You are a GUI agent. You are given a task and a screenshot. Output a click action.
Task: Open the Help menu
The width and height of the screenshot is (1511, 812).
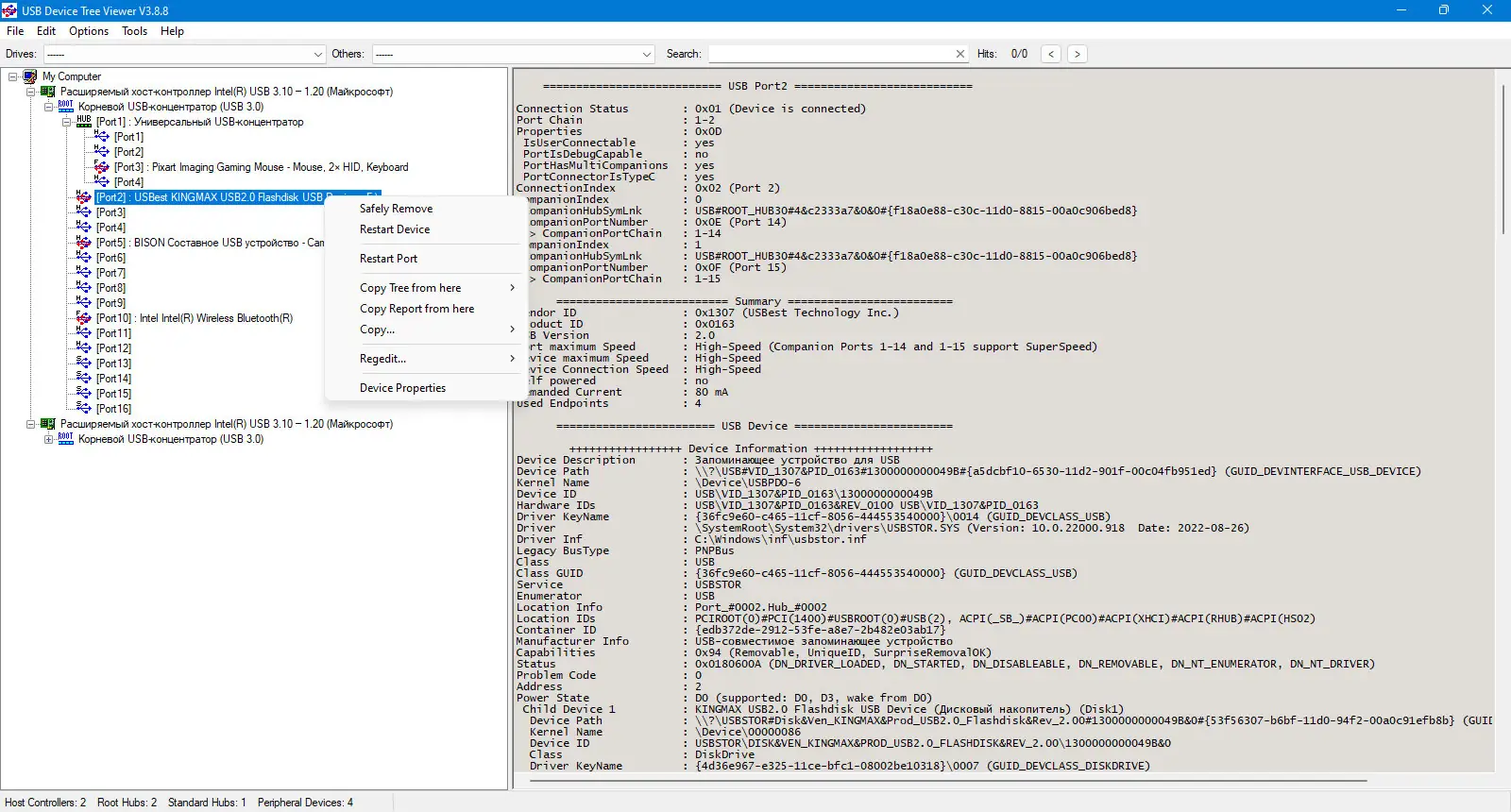172,31
